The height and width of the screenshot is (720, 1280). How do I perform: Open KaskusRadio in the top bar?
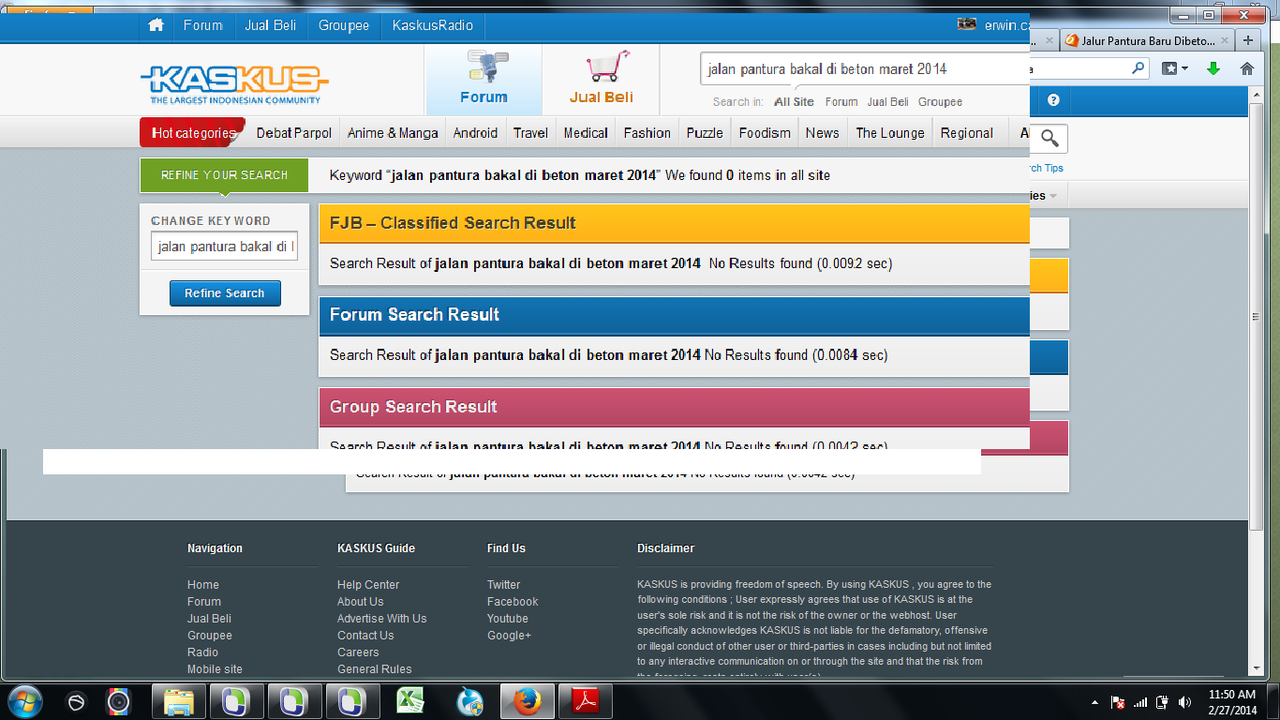tap(432, 25)
